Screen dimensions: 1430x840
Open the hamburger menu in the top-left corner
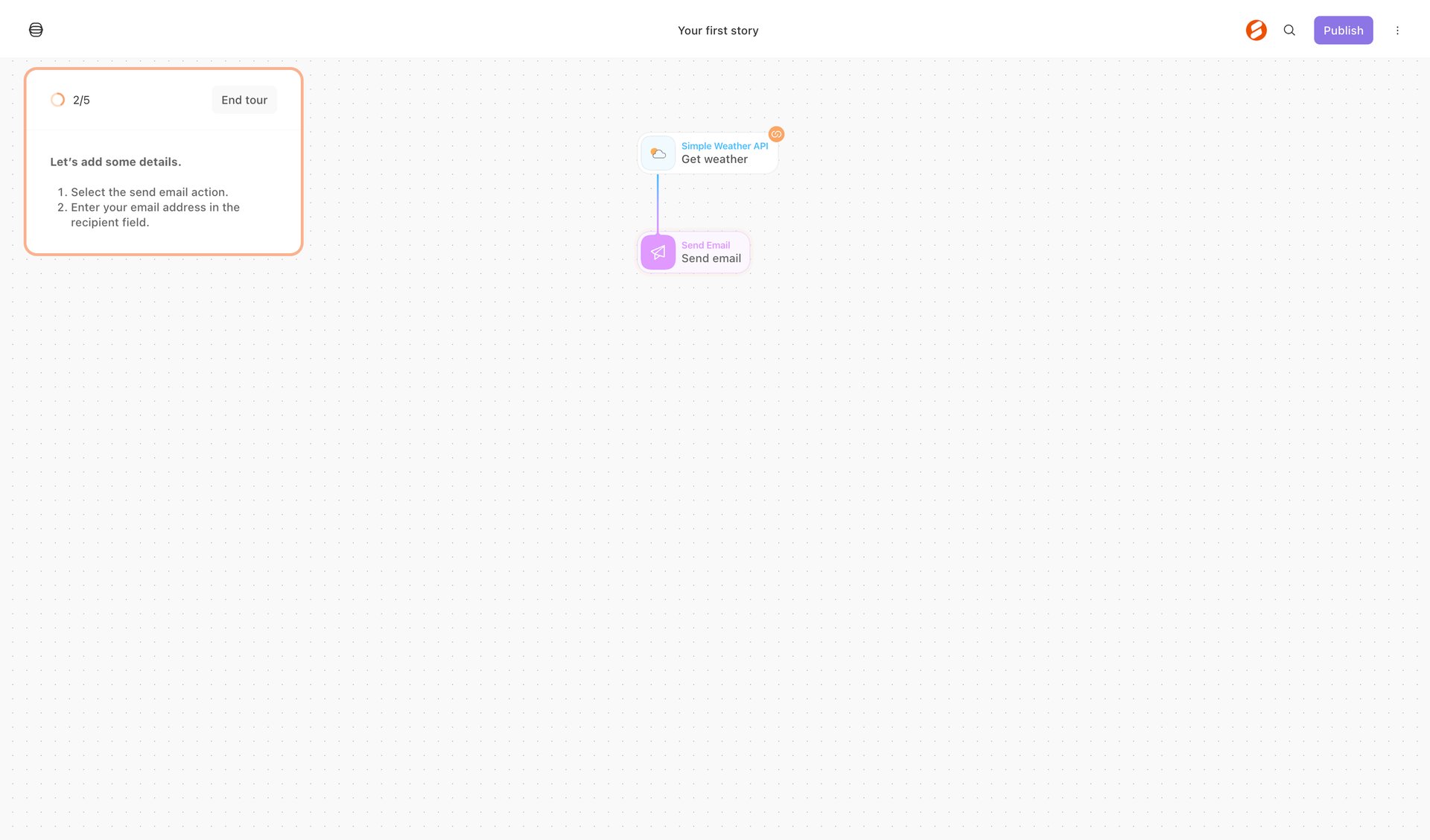tap(36, 30)
